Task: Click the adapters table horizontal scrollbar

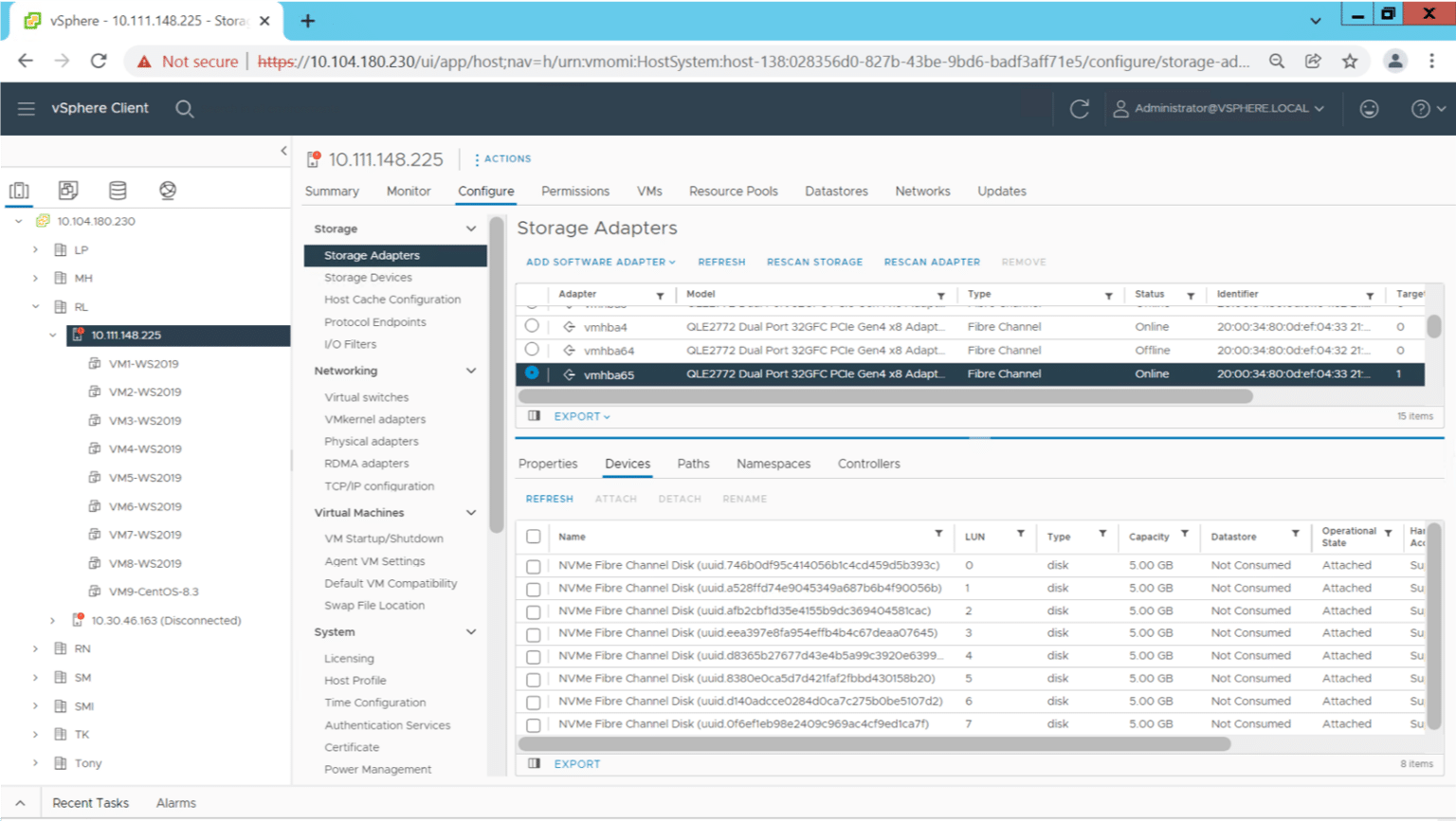Action: click(884, 396)
